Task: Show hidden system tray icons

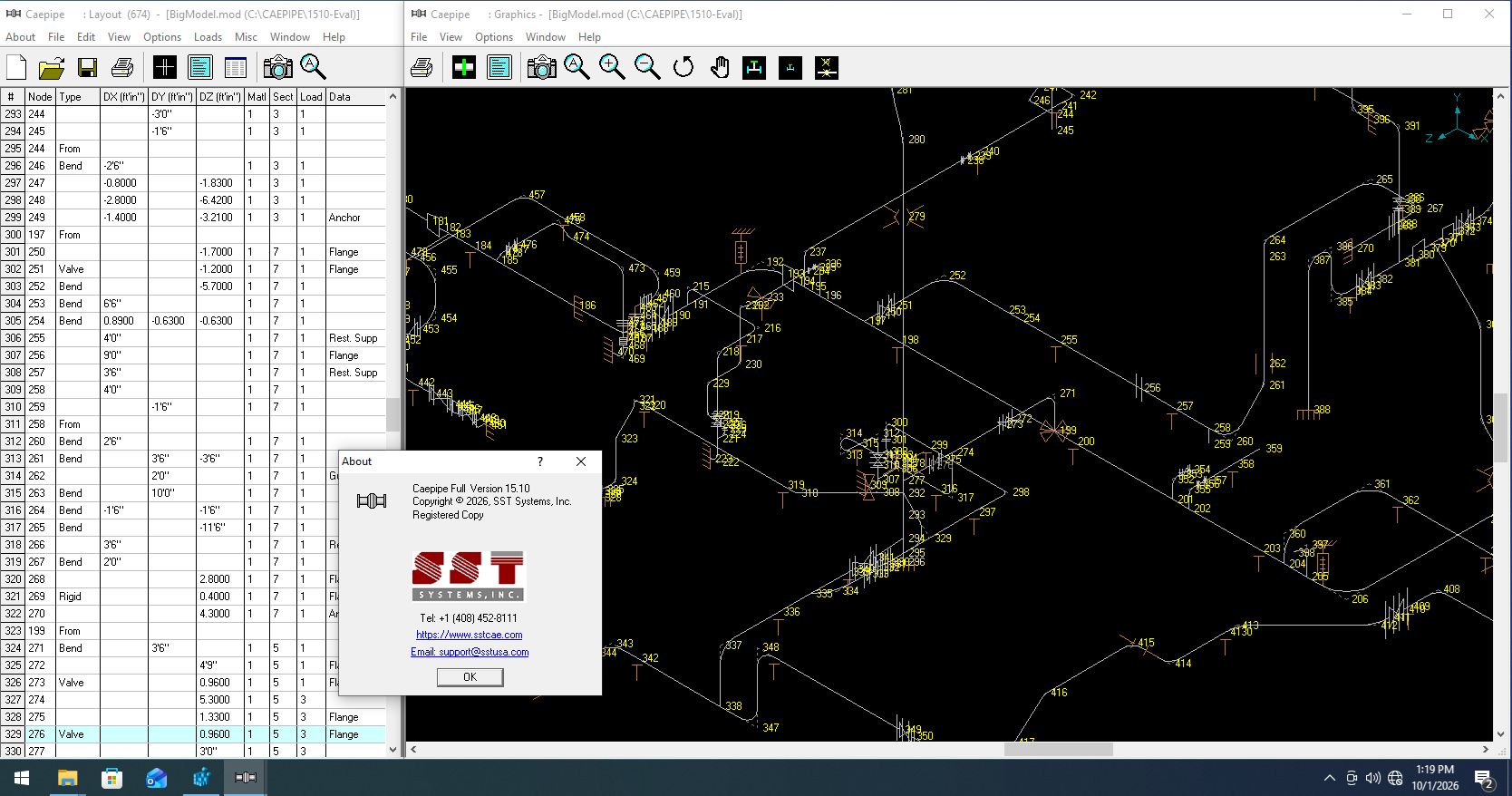Action: pyautogui.click(x=1330, y=778)
